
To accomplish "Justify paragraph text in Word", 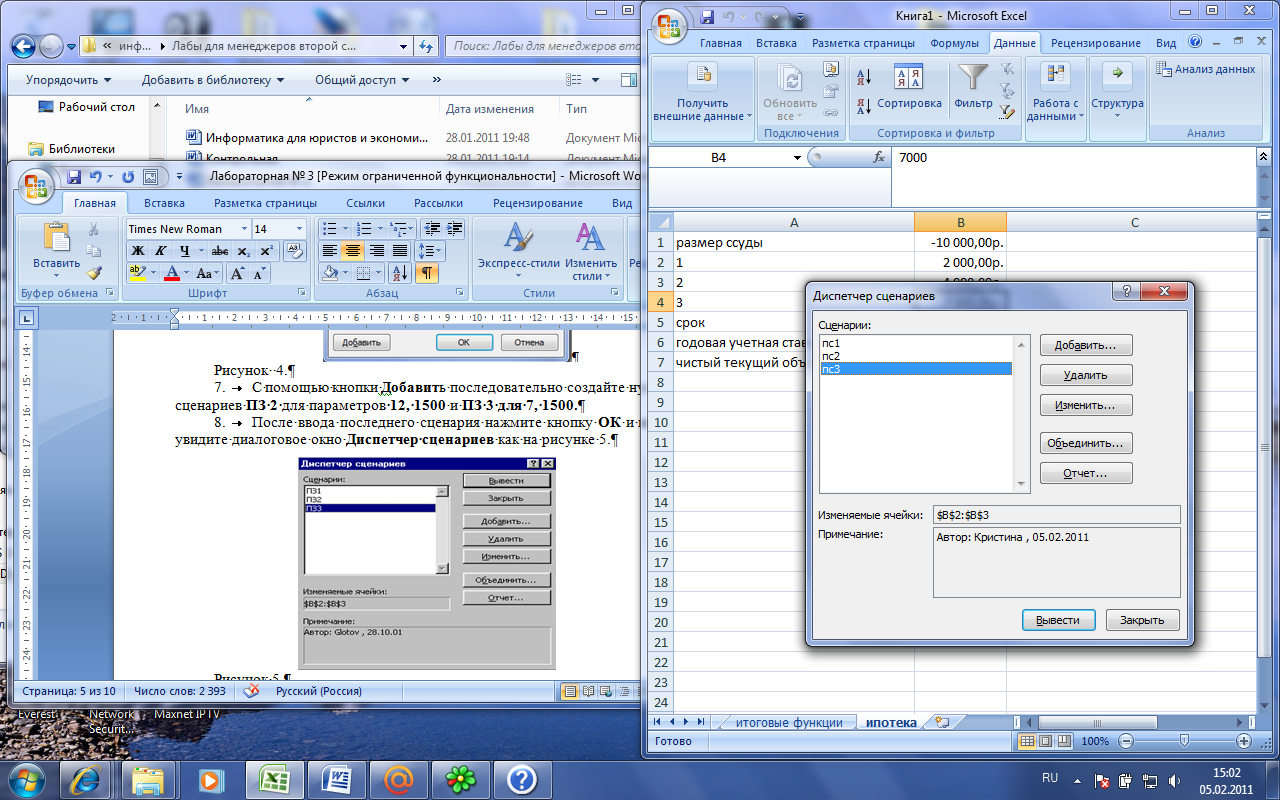I will [x=400, y=251].
